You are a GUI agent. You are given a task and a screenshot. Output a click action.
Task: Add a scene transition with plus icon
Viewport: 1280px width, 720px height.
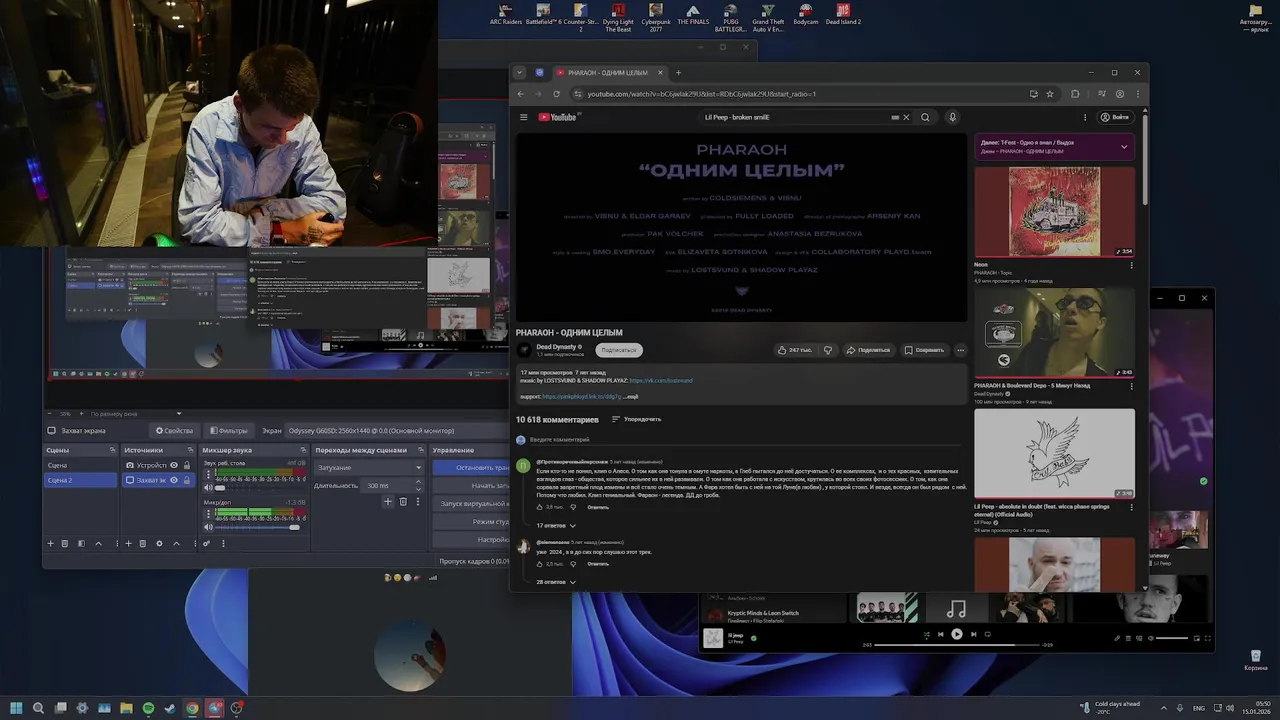coord(388,501)
